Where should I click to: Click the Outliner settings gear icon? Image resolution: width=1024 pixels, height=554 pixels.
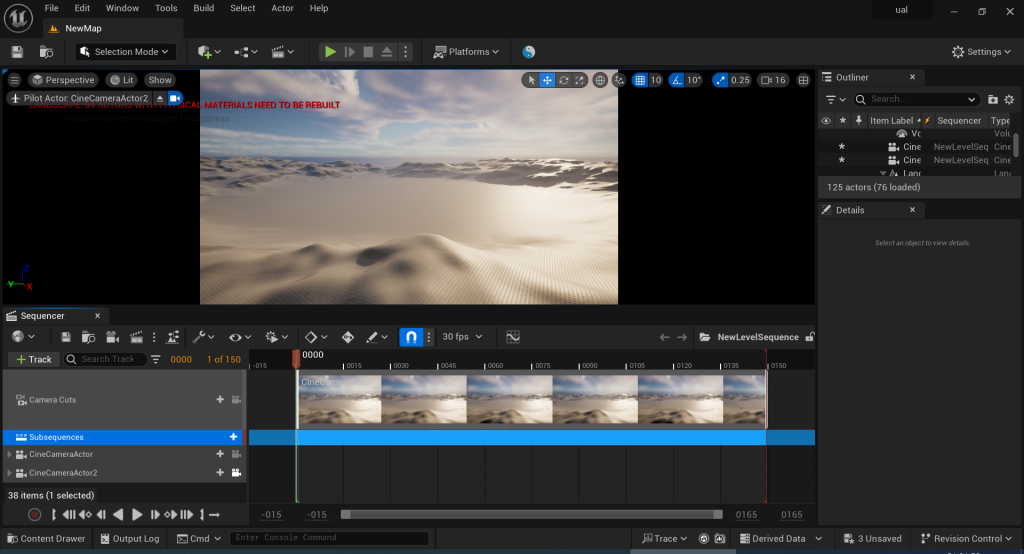coord(1008,99)
